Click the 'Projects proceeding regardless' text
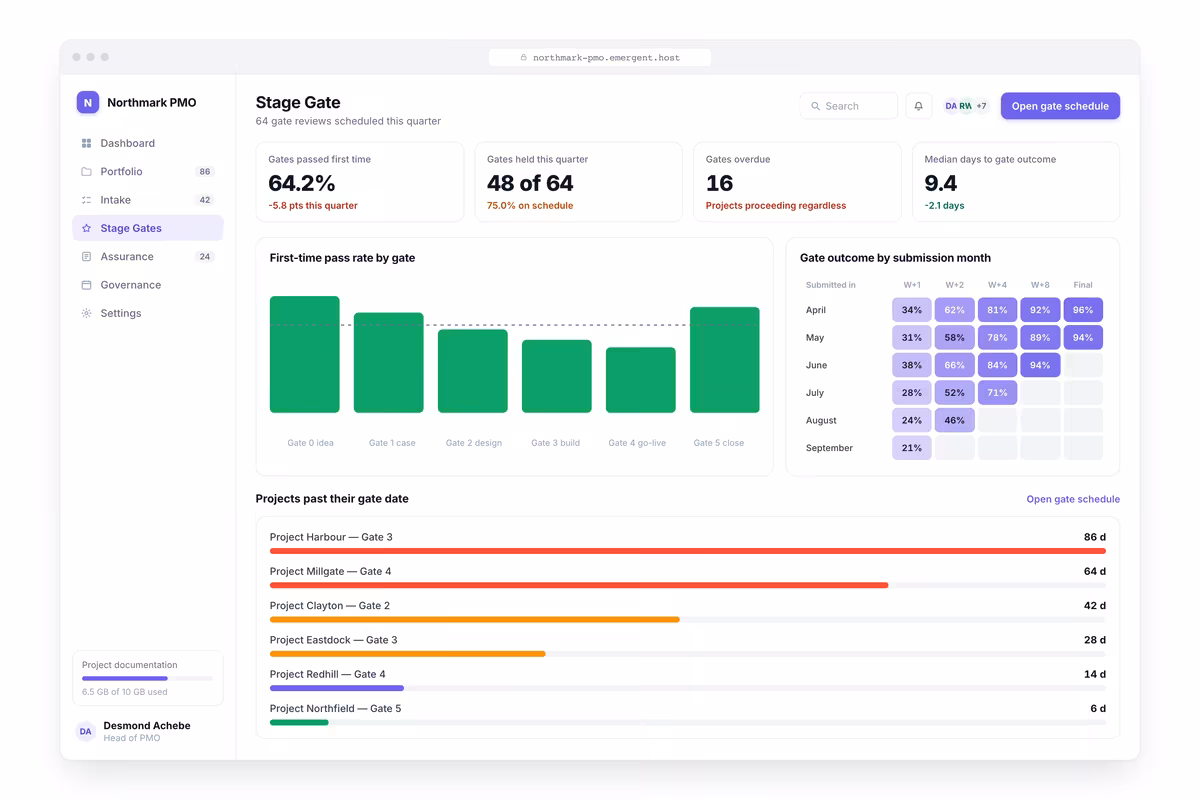1200x800 pixels. click(x=776, y=206)
